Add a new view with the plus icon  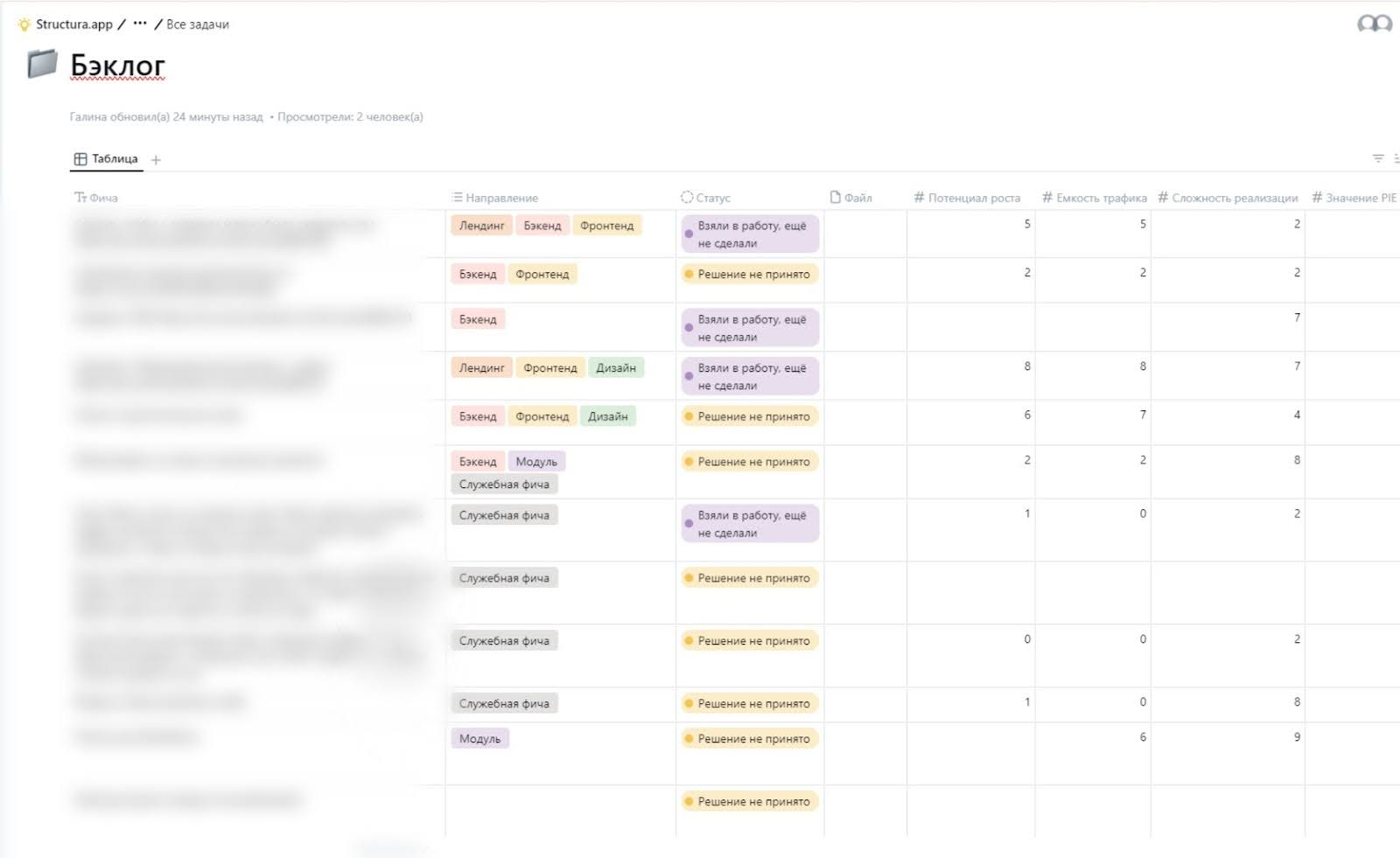[156, 159]
